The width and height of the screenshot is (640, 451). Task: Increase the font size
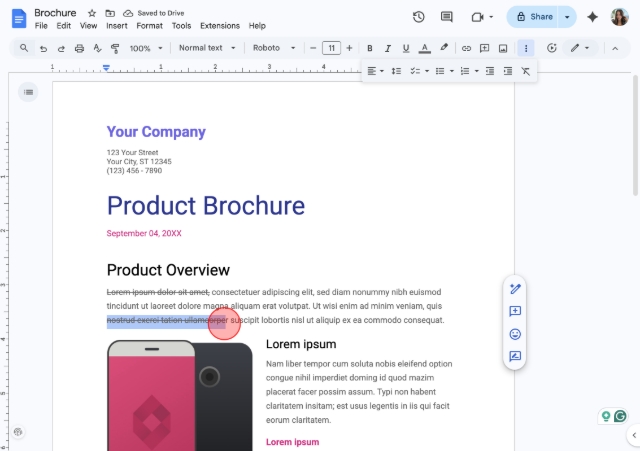coord(349,48)
